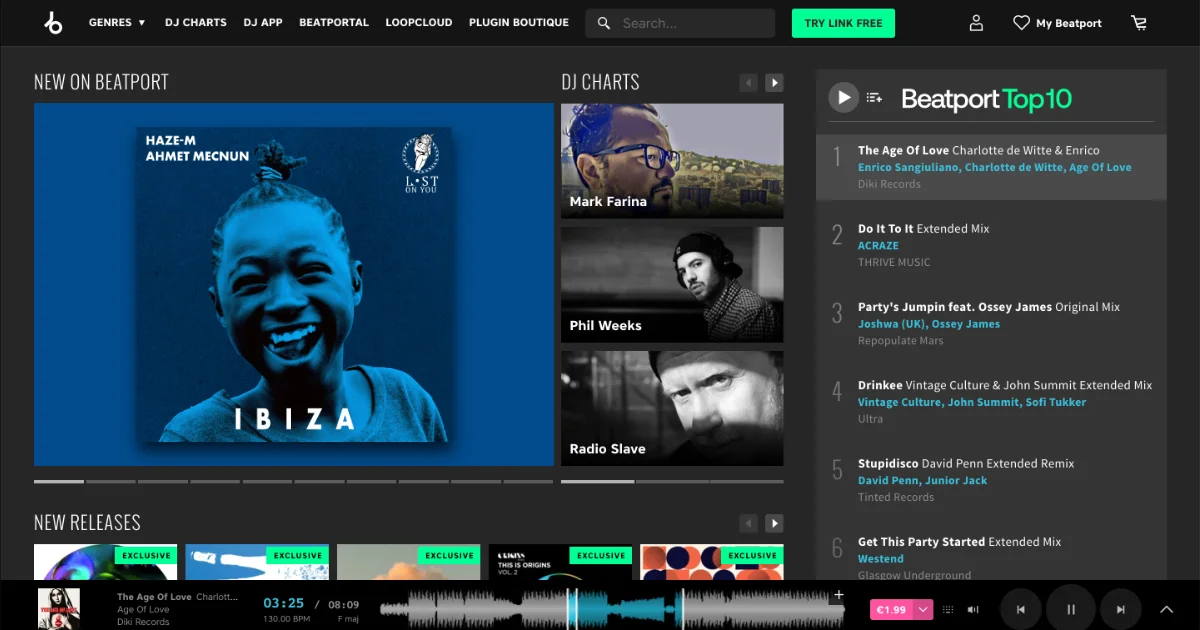
Task: Open My Beatport favorites
Action: 1057,23
